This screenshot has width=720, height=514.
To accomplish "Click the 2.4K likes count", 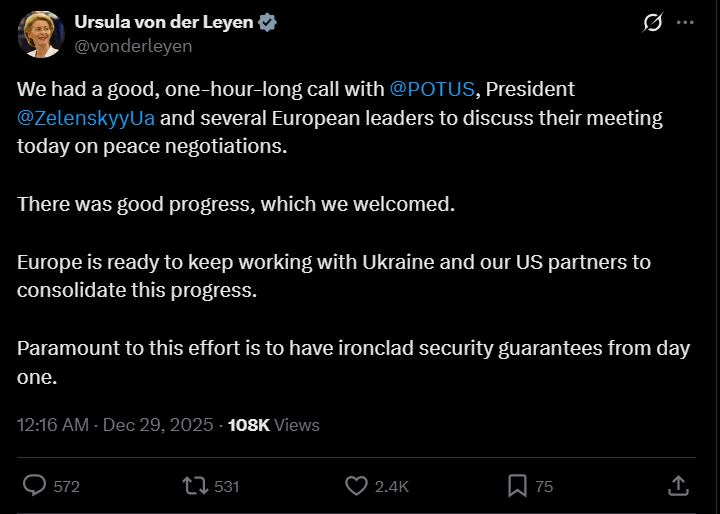I will (x=391, y=487).
